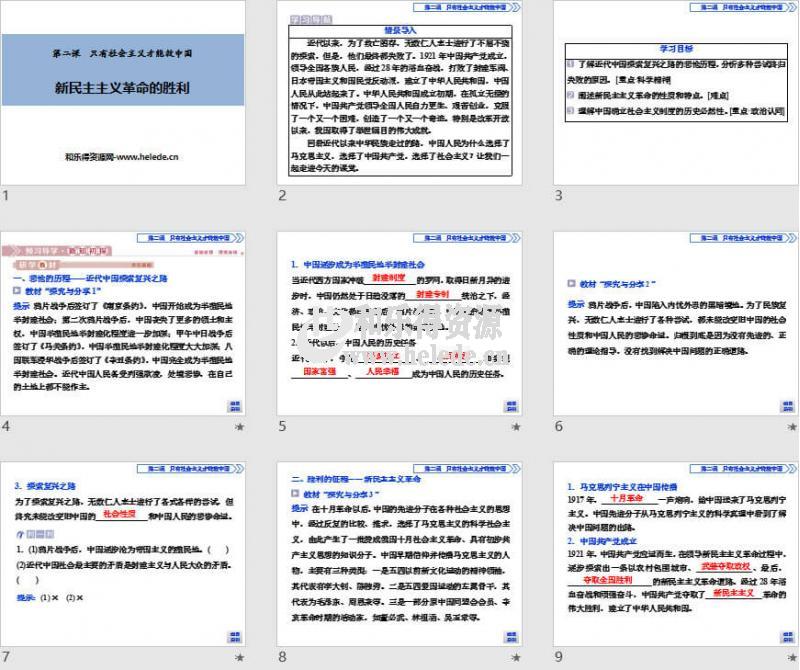Click slide number 6 label

[559, 426]
